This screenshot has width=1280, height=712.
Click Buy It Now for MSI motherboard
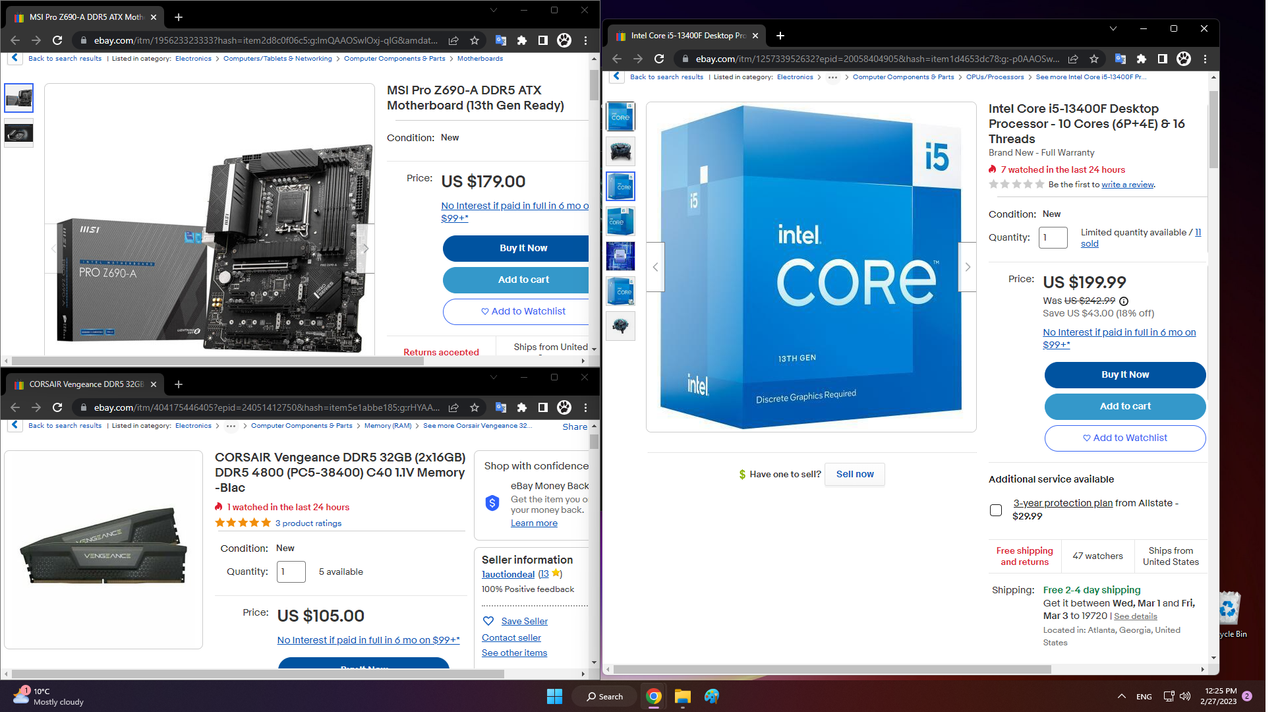(x=523, y=248)
